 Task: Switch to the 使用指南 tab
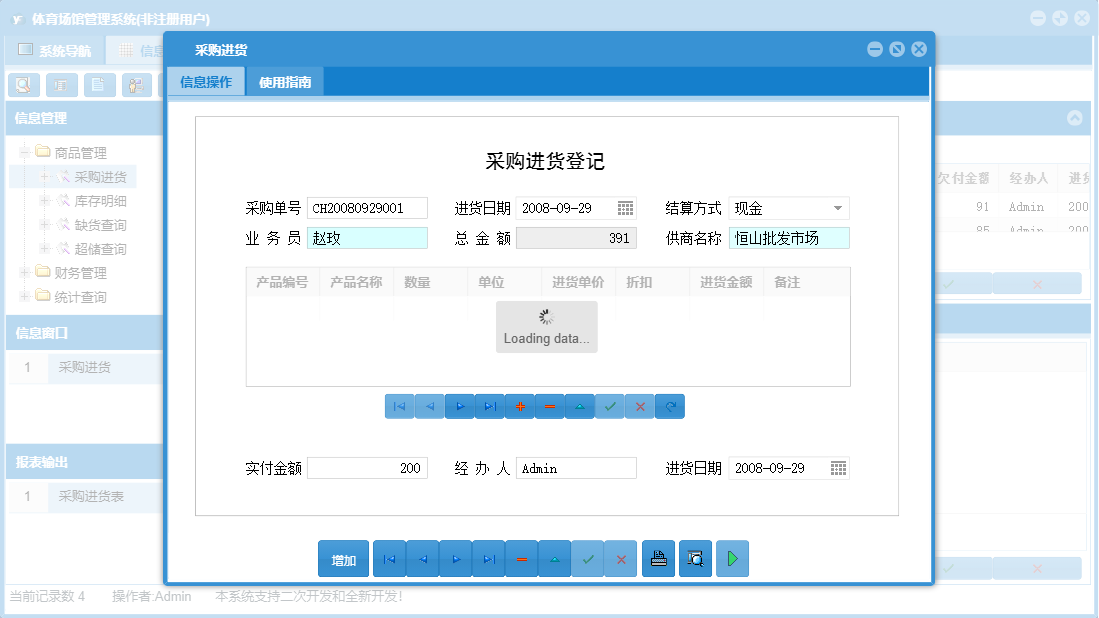284,81
